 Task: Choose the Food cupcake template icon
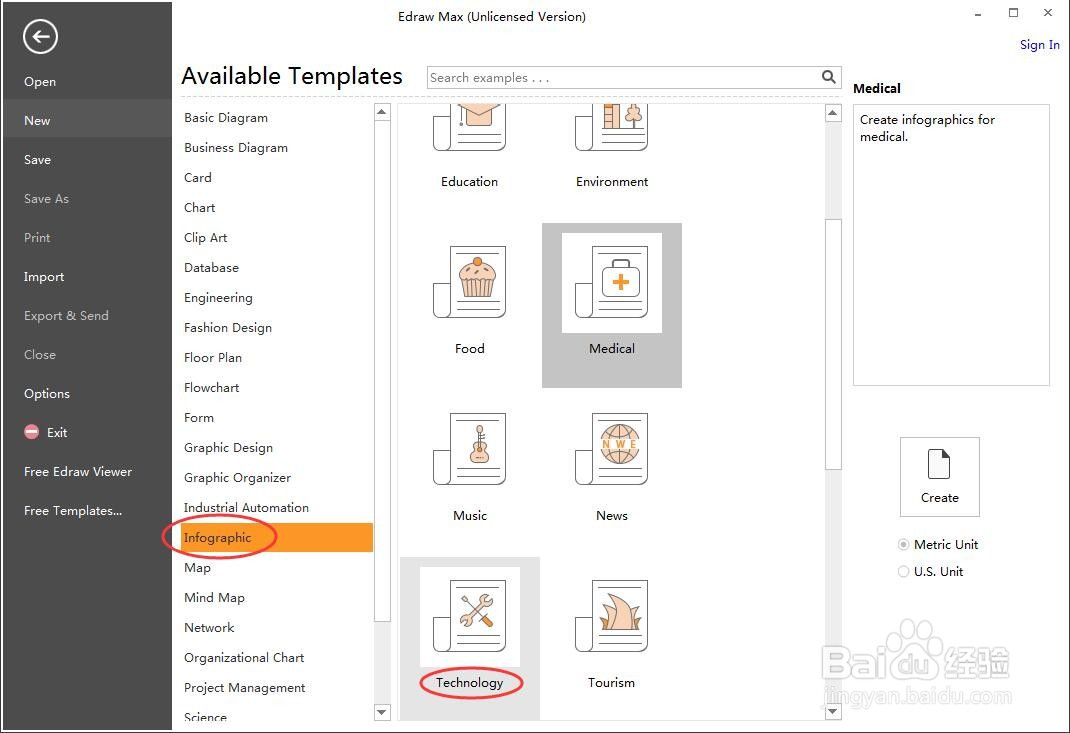pyautogui.click(x=469, y=282)
